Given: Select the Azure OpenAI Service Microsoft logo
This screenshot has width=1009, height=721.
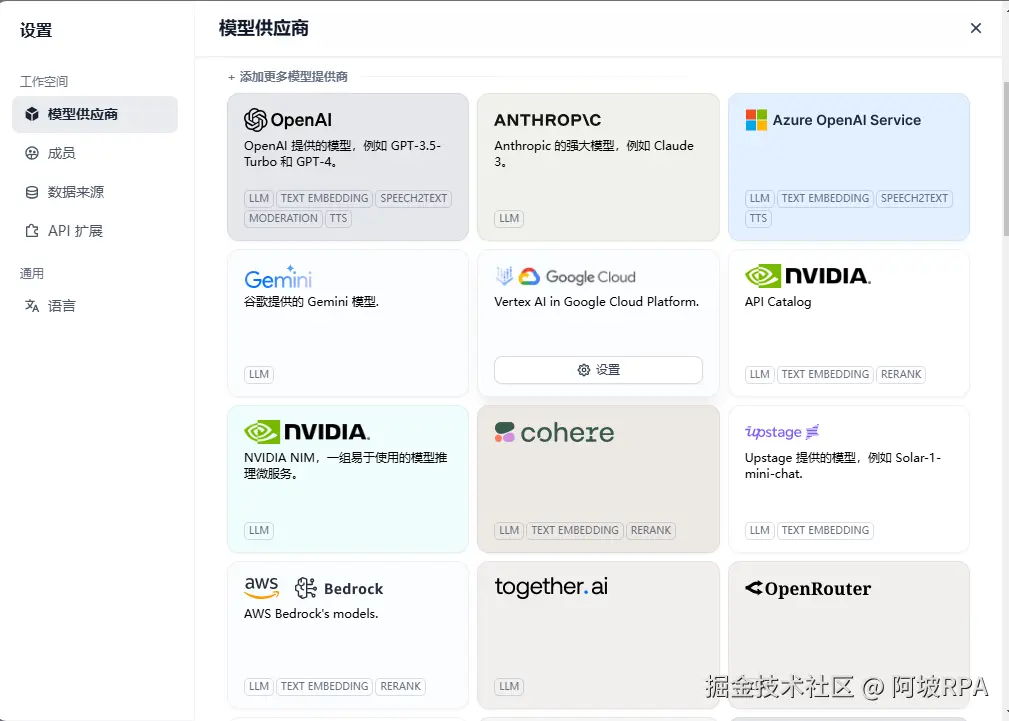Looking at the screenshot, I should click(x=756, y=120).
